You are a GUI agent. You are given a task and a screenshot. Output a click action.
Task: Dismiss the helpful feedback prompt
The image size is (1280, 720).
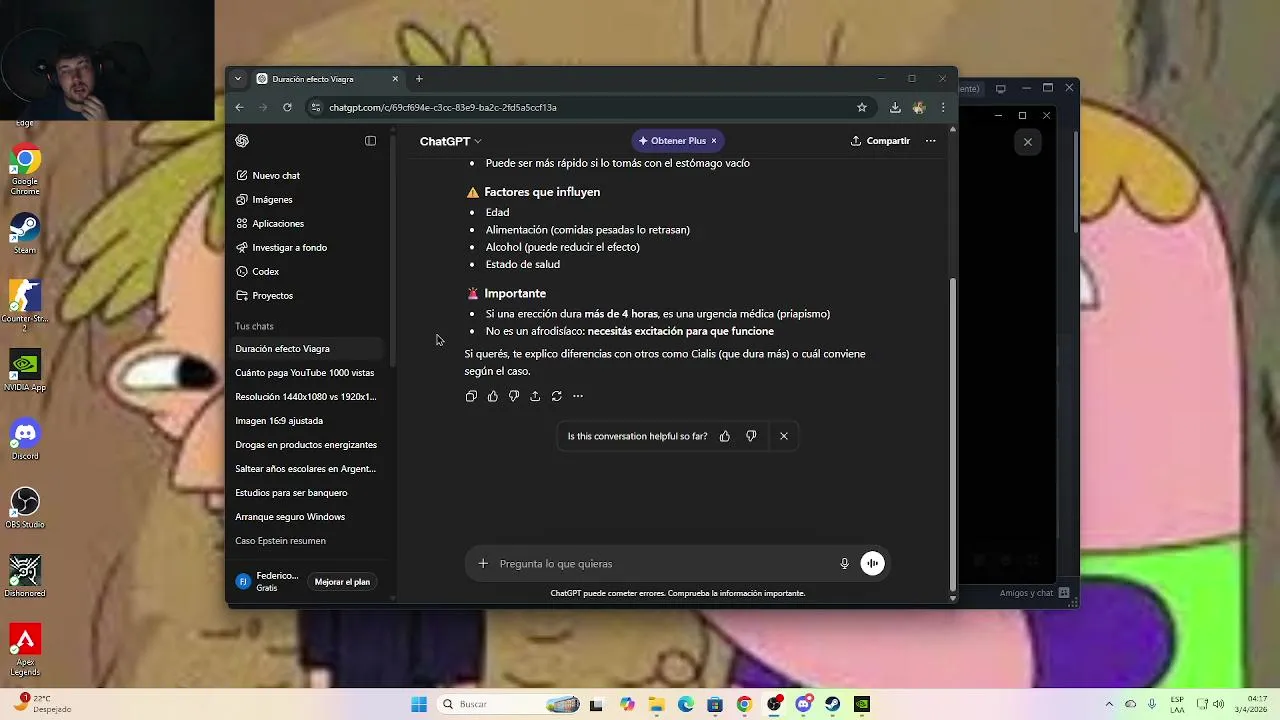click(784, 436)
